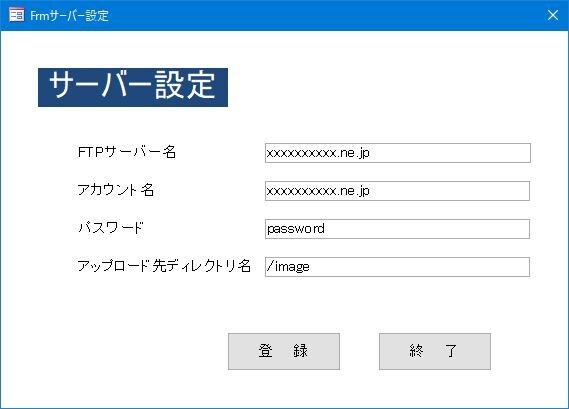Click the Frmサーバー設定 title text
569x409 pixels.
coord(69,15)
